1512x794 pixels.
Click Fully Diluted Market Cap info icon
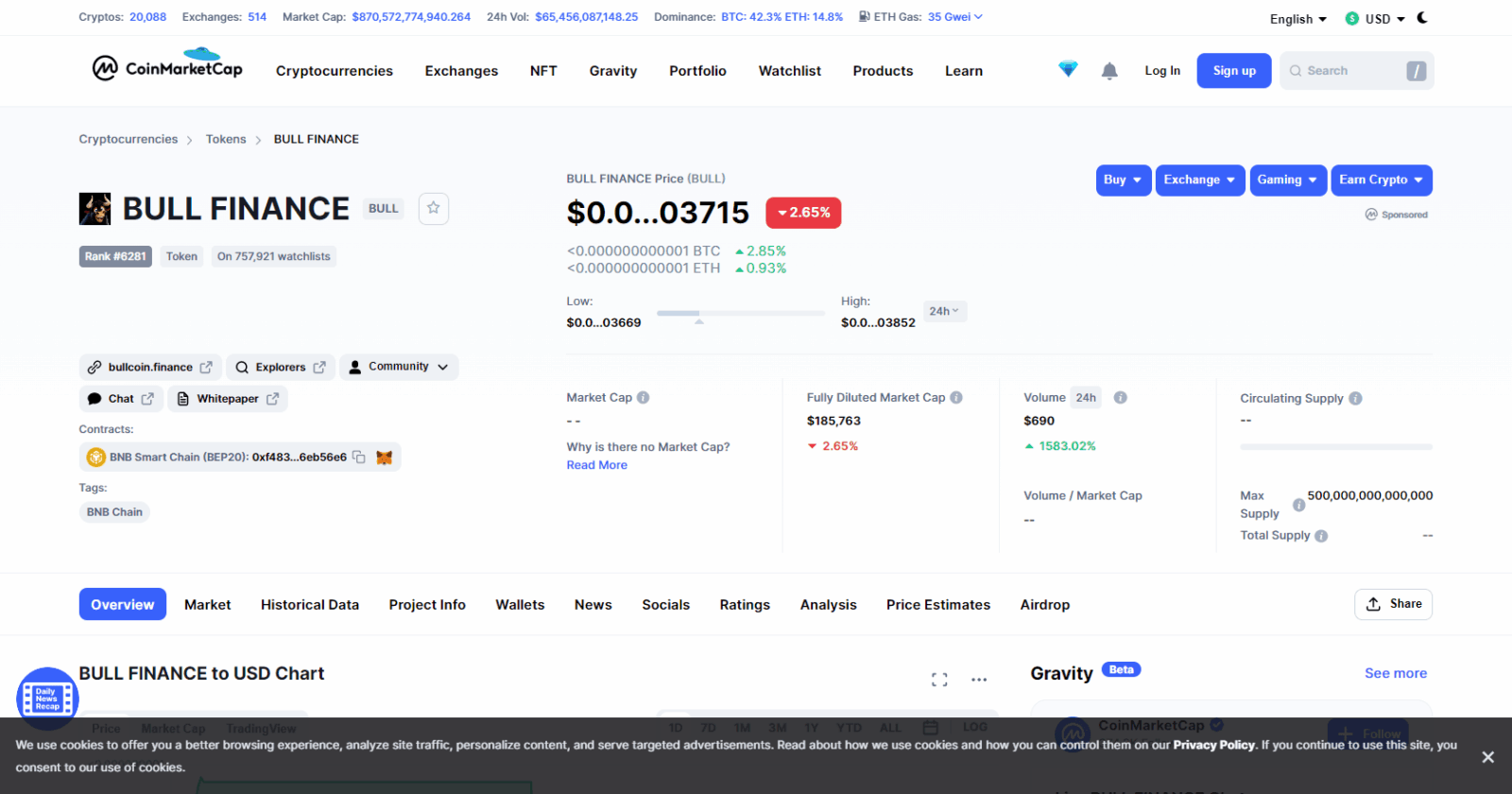[956, 398]
